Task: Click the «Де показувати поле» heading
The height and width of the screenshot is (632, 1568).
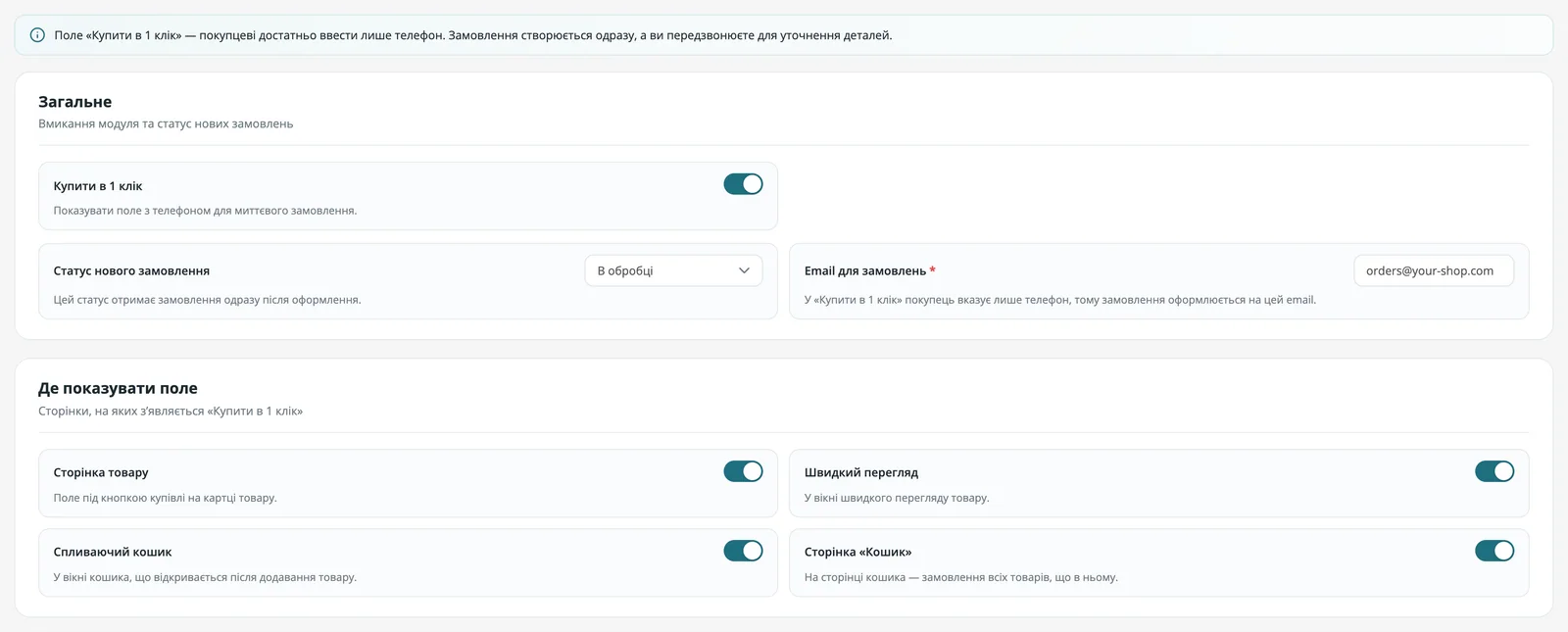Action: (x=118, y=389)
